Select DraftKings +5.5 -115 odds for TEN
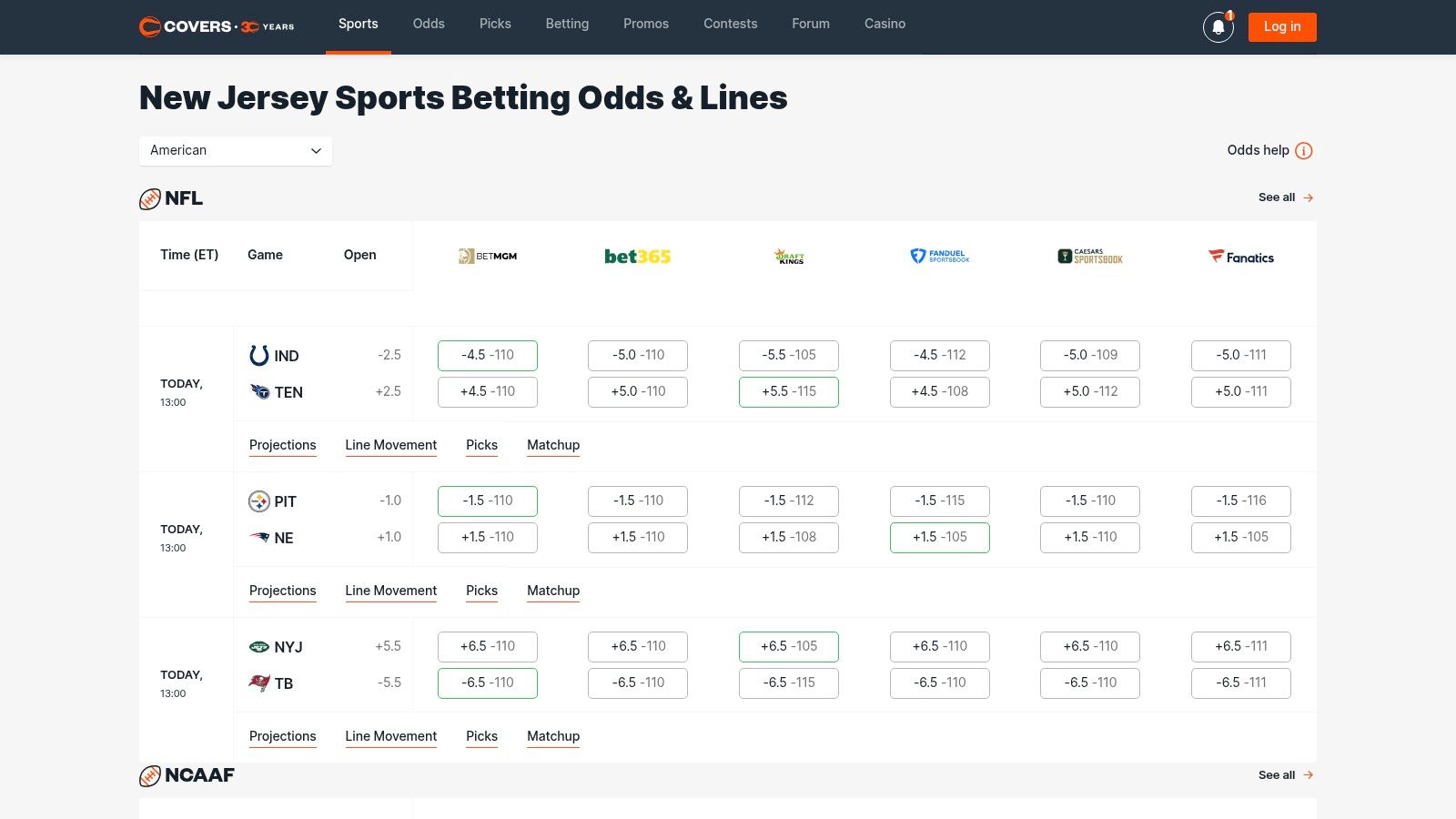Image resolution: width=1456 pixels, height=819 pixels. click(788, 391)
